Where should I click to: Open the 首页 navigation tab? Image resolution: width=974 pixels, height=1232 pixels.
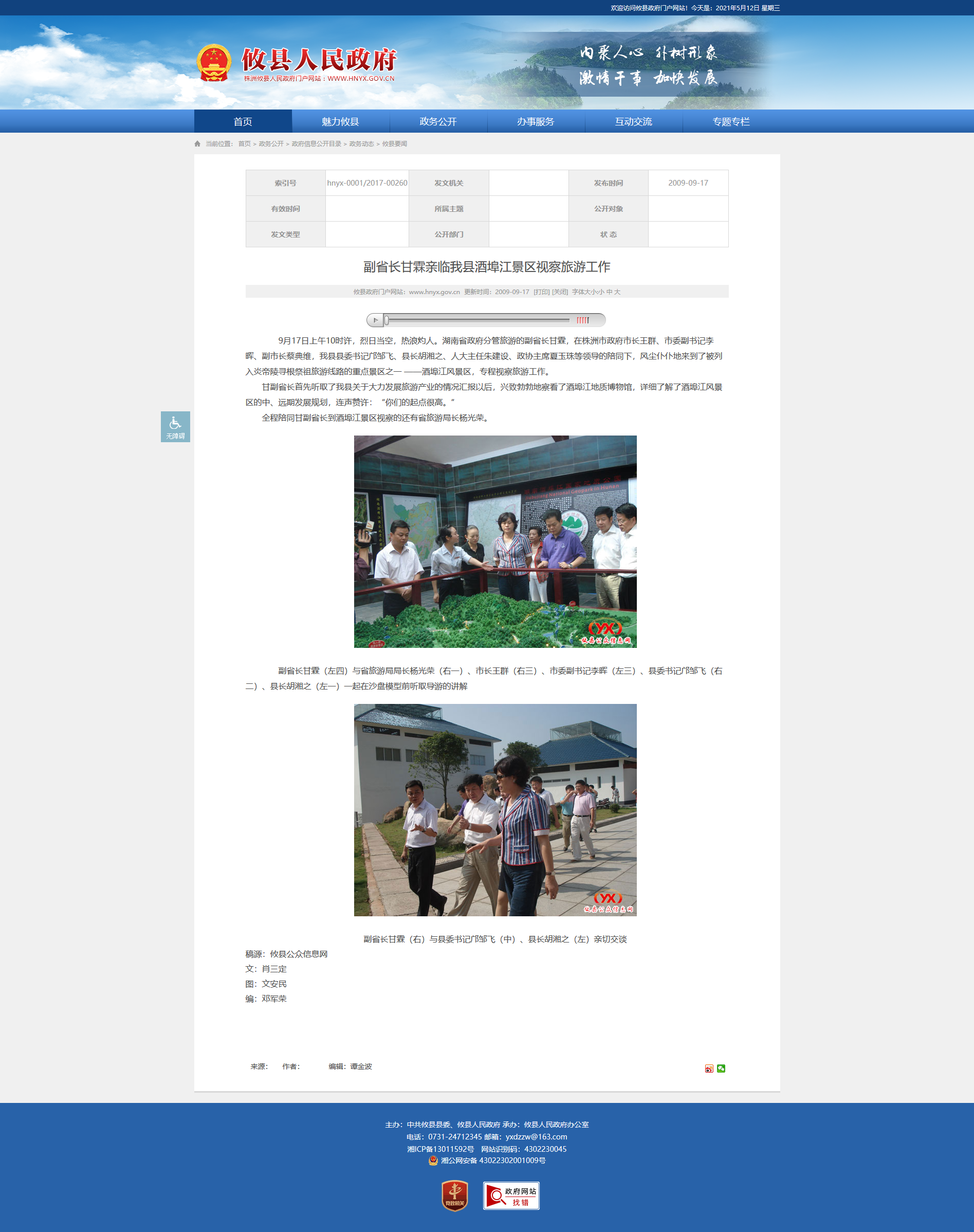pos(243,121)
